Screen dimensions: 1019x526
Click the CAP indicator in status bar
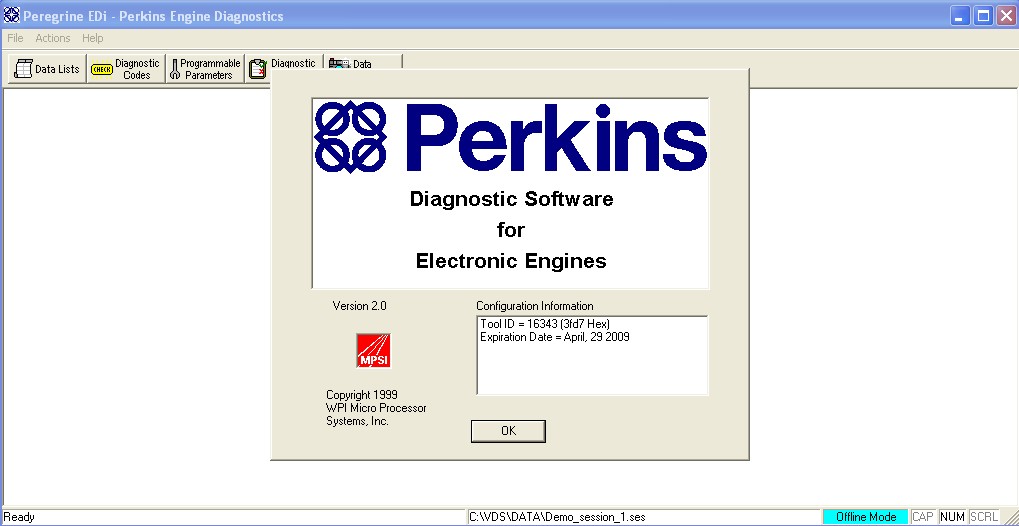(923, 517)
